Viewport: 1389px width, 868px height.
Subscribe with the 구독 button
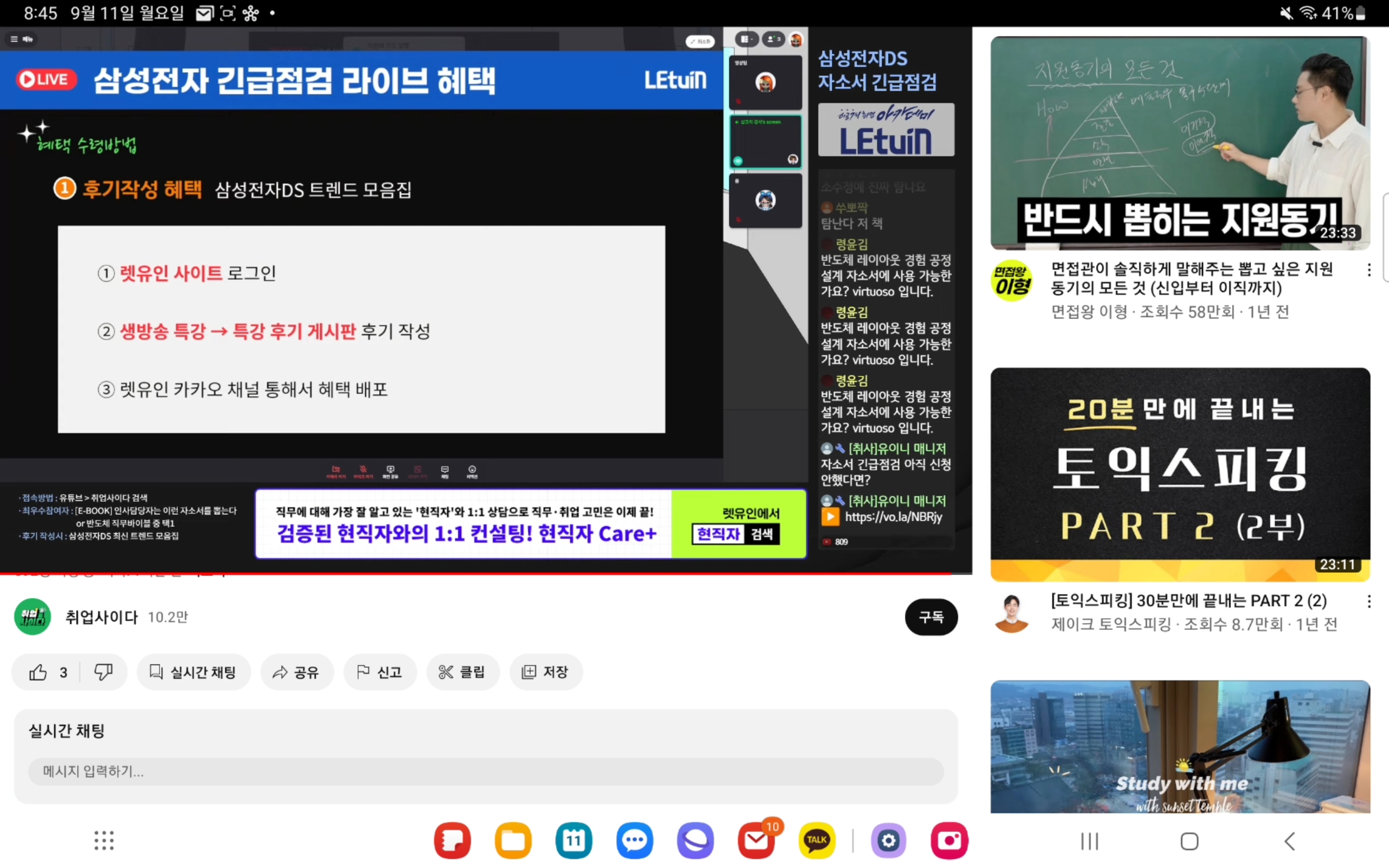(931, 617)
